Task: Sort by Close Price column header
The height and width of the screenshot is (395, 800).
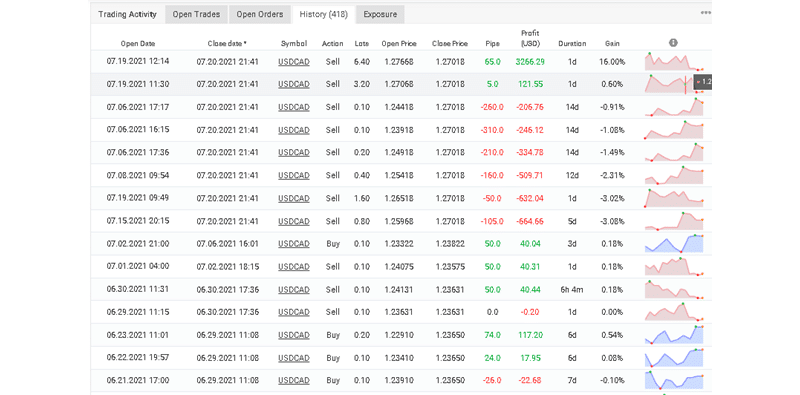Action: [449, 44]
